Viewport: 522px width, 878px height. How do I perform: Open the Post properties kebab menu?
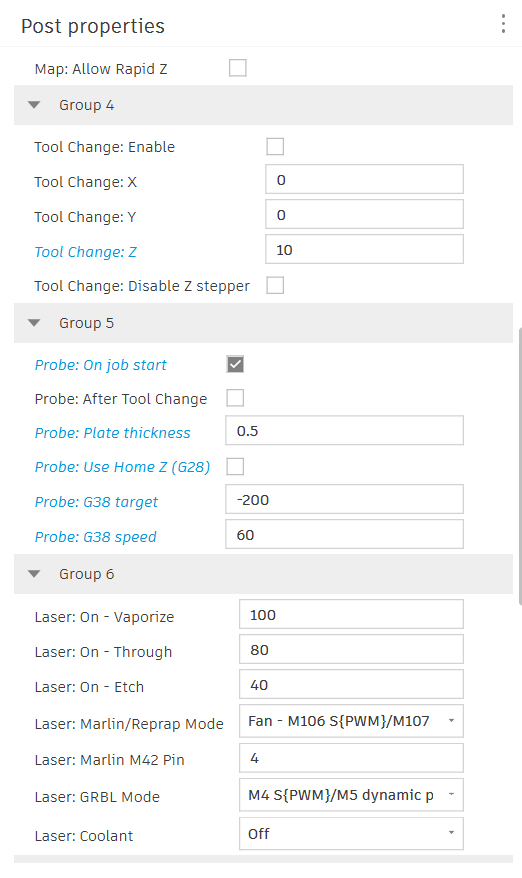coord(503,24)
